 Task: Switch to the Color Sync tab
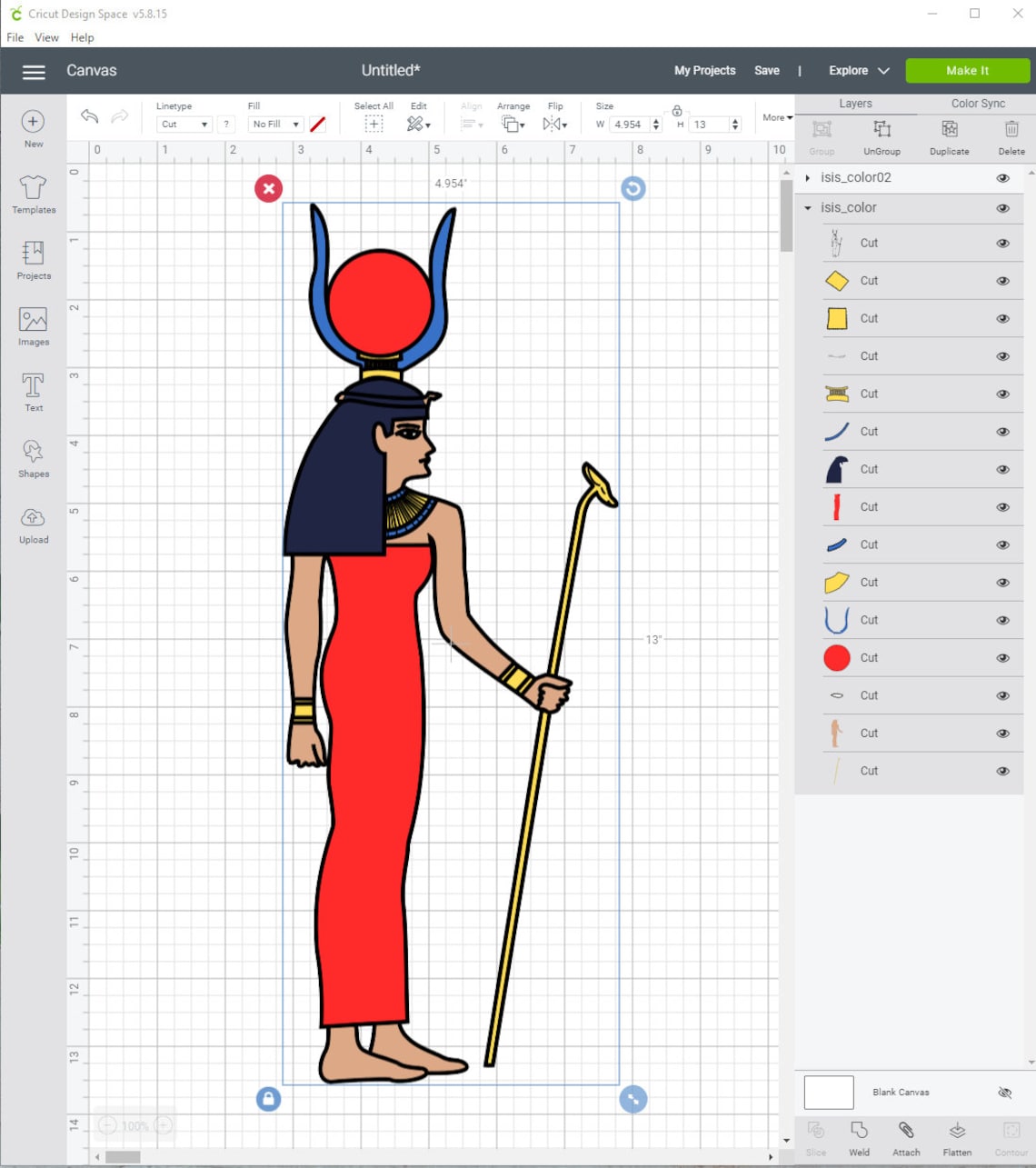[x=978, y=103]
